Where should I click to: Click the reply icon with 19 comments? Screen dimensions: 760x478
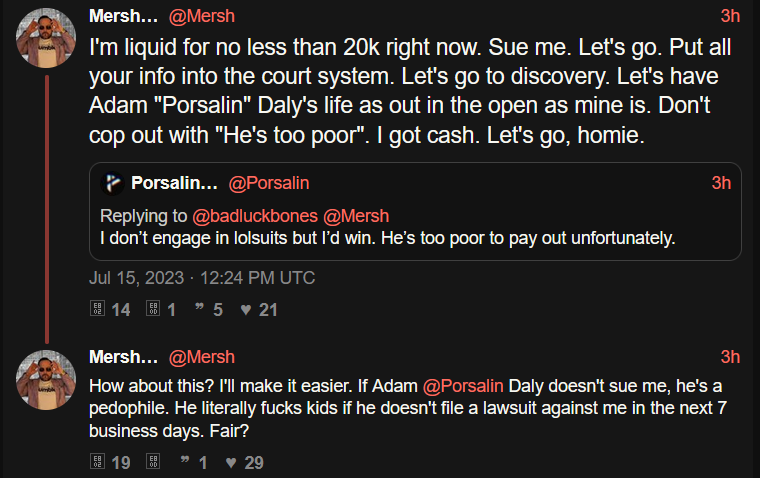tap(97, 462)
